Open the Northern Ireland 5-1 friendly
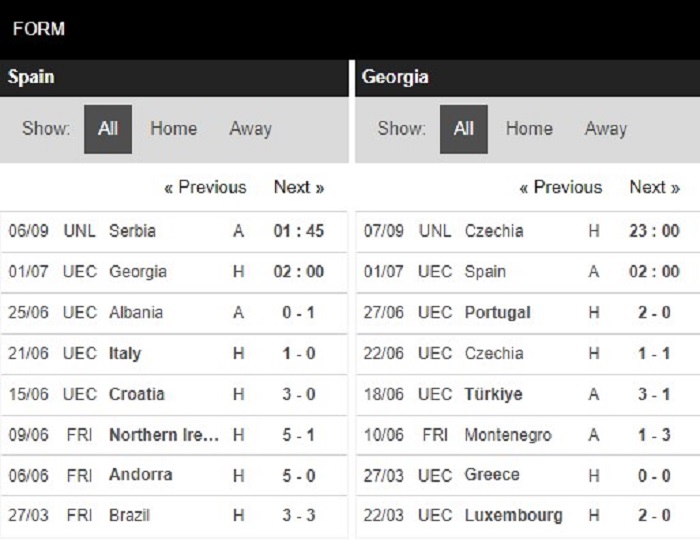Screen dimensions: 700x540 [x=174, y=435]
